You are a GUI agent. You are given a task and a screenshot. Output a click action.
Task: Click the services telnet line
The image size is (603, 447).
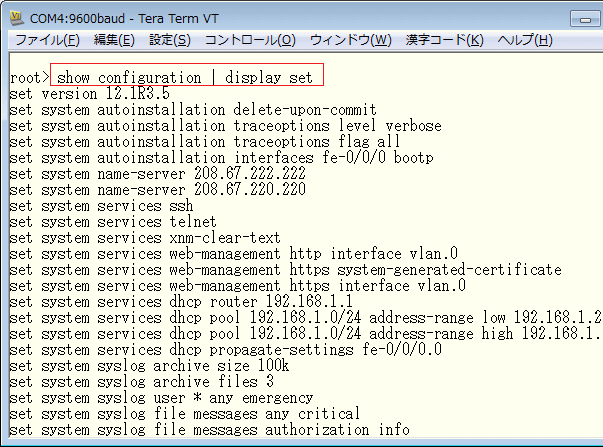point(113,222)
